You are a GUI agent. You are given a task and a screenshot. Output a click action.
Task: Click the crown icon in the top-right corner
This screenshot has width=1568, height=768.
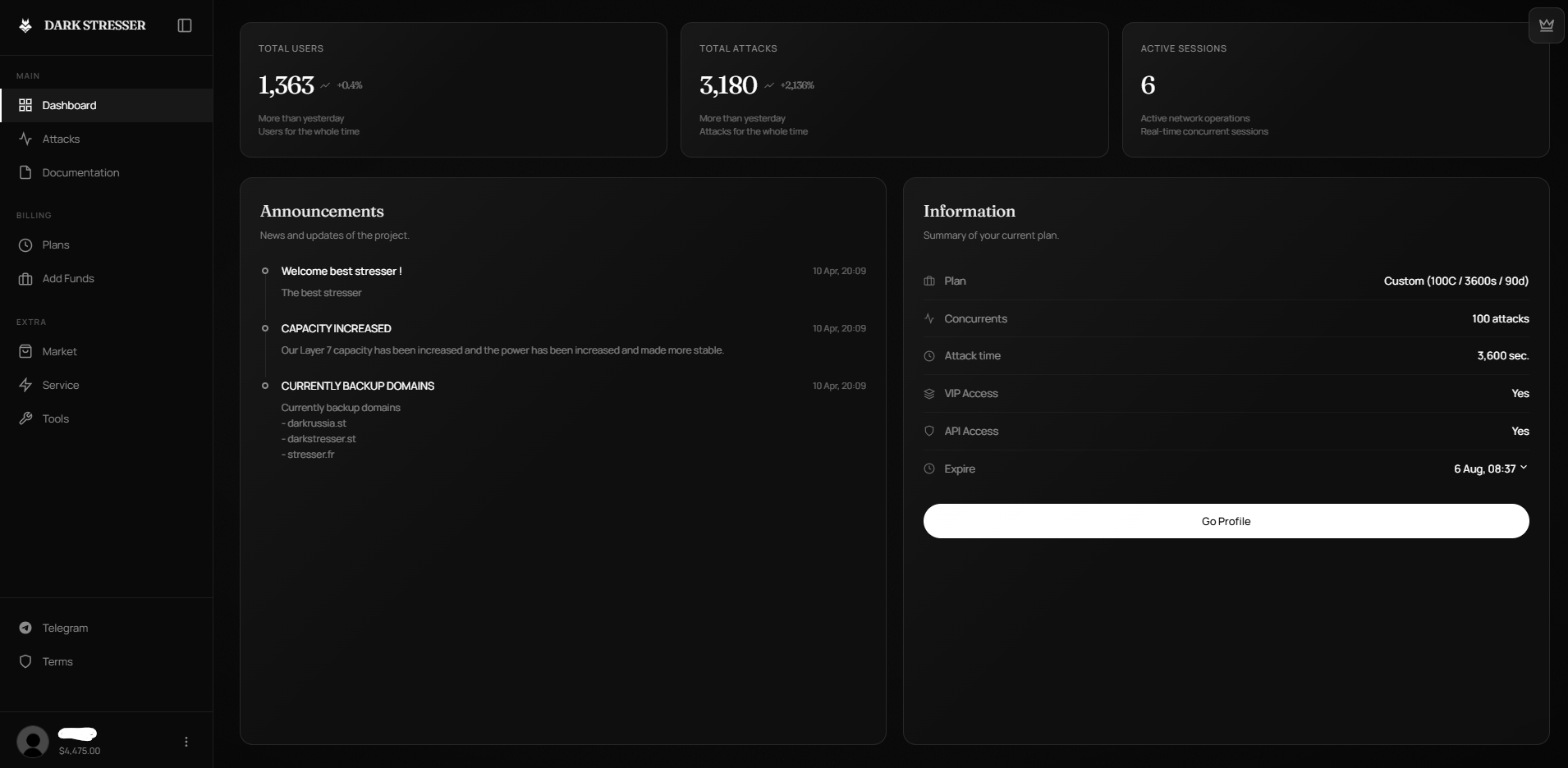[x=1547, y=25]
